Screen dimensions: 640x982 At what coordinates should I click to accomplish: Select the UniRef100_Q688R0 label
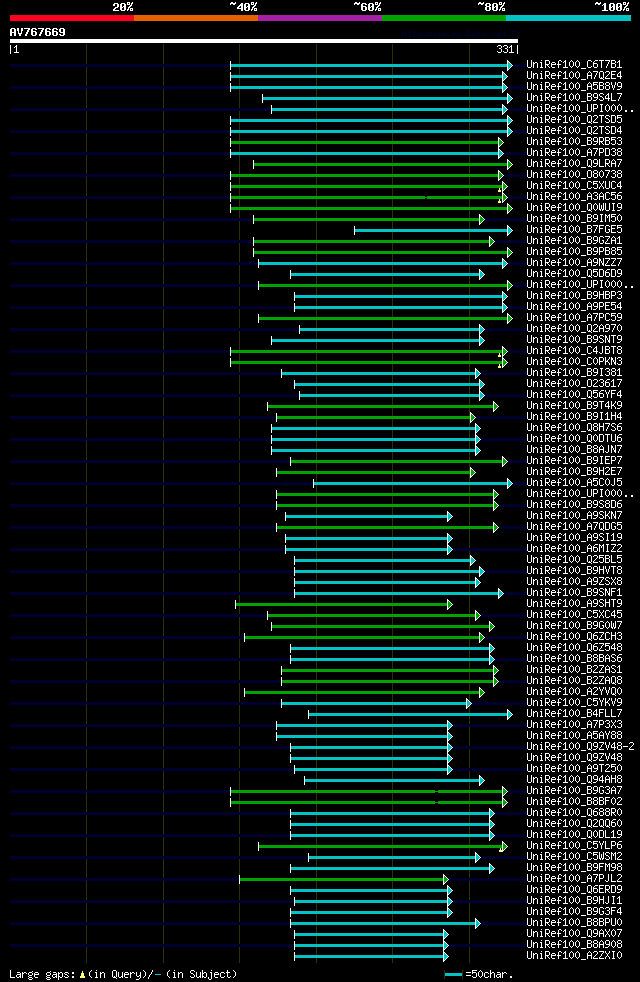pos(574,813)
